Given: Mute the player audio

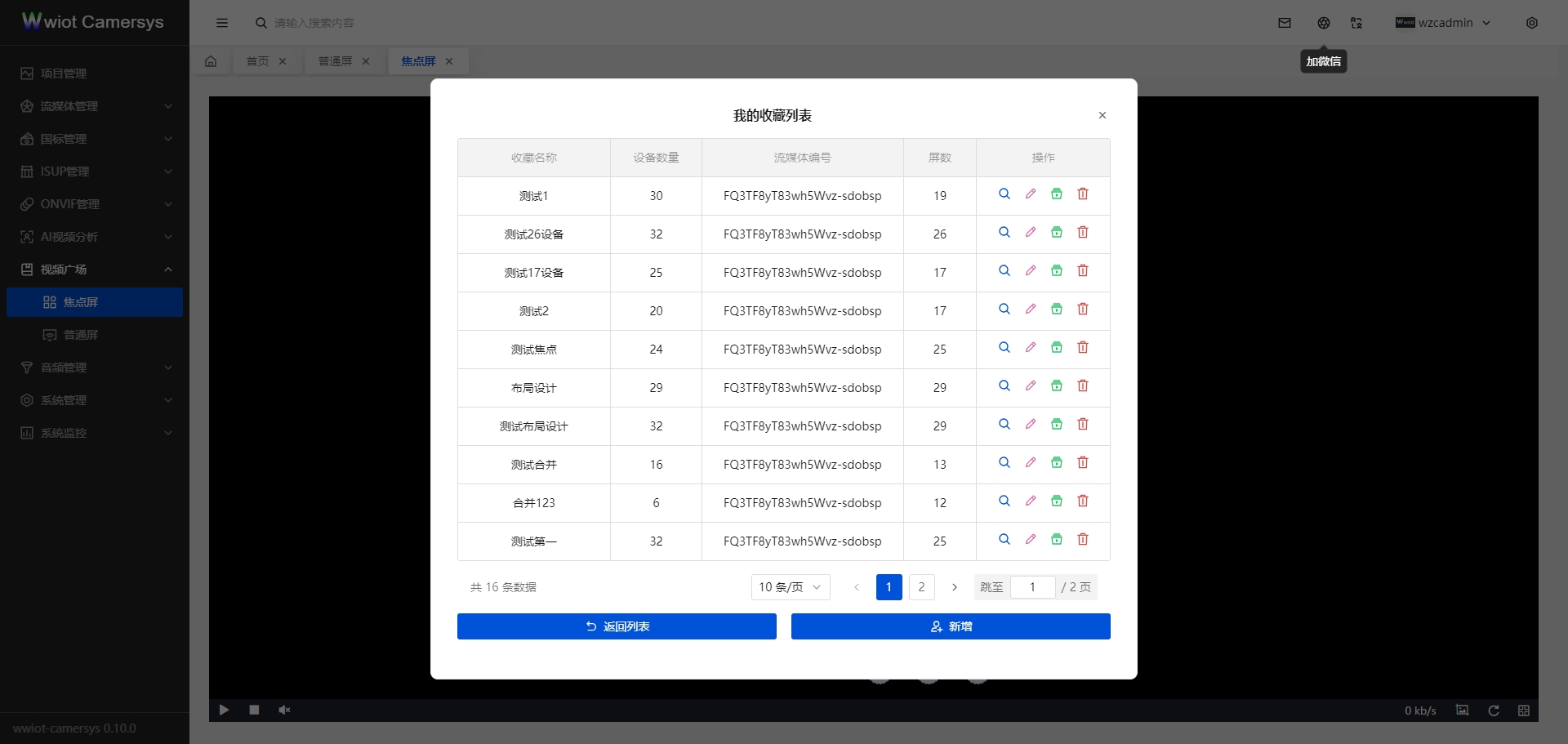Looking at the screenshot, I should coord(284,710).
